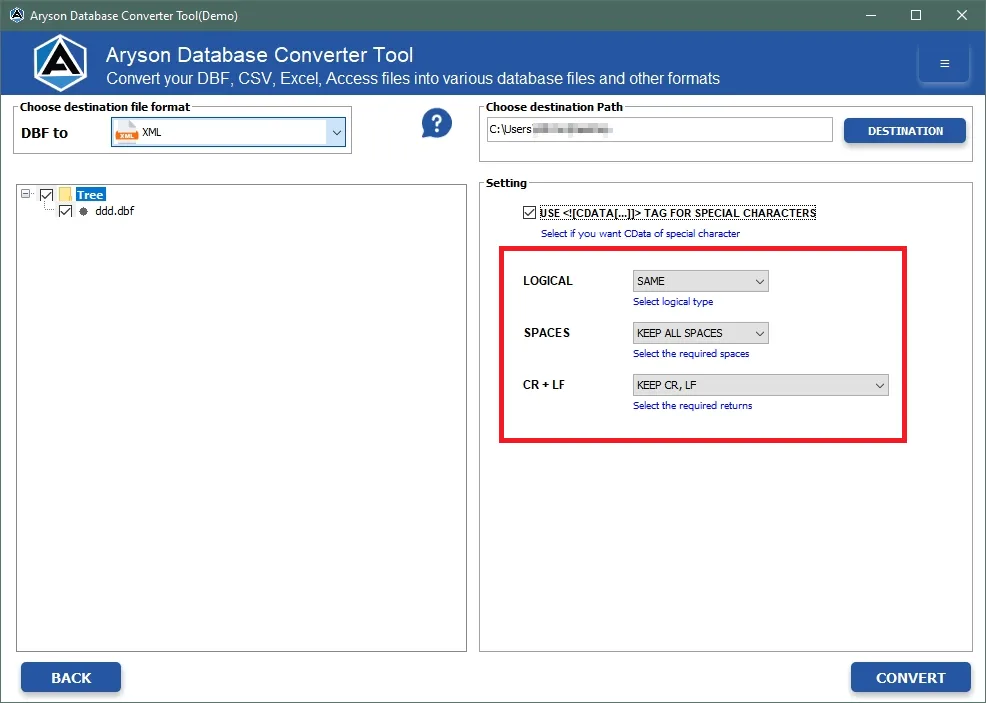
Task: Click the yellow folder icon beside Tree
Action: pos(65,195)
